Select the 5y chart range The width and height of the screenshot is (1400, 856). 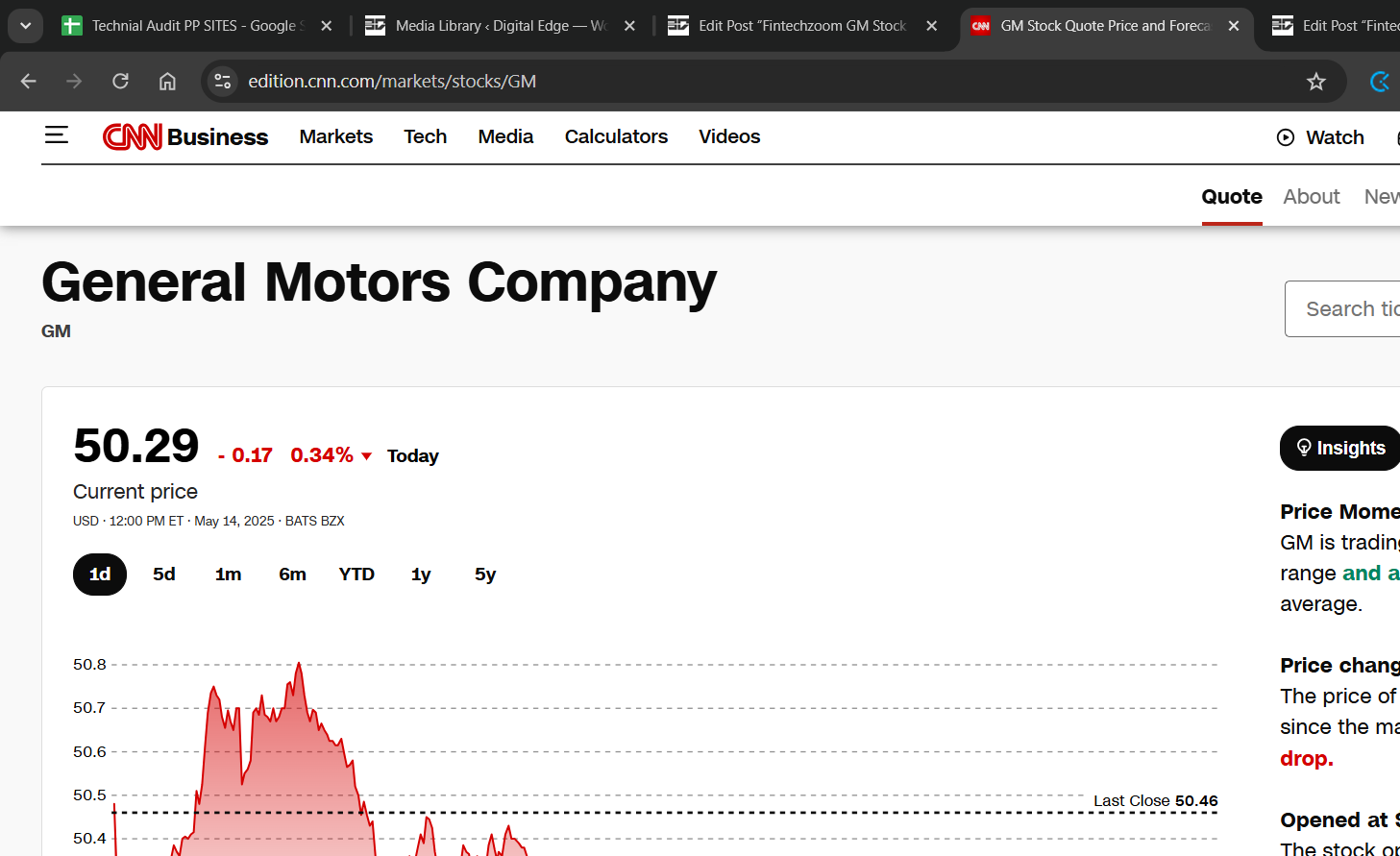click(x=485, y=575)
